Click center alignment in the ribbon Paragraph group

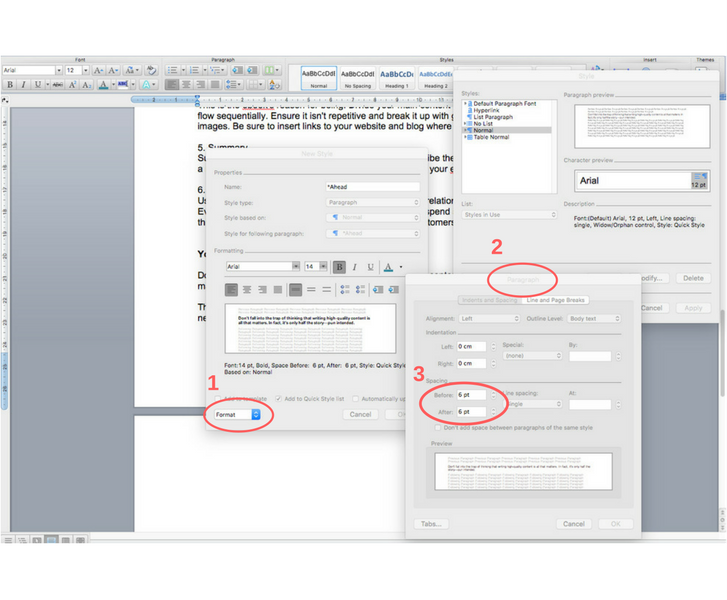(x=186, y=84)
